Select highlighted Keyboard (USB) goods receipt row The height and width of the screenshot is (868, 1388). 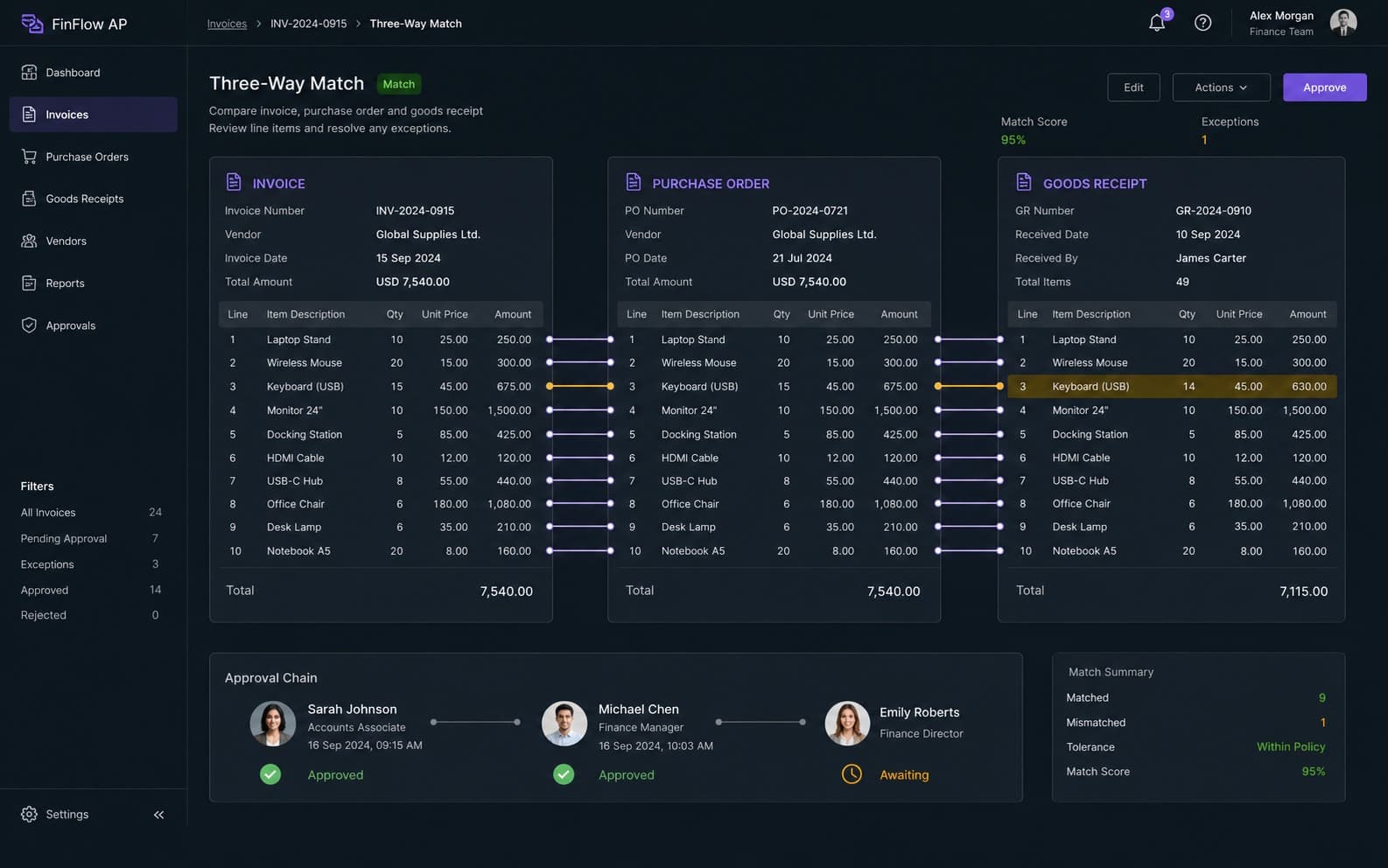1172,386
